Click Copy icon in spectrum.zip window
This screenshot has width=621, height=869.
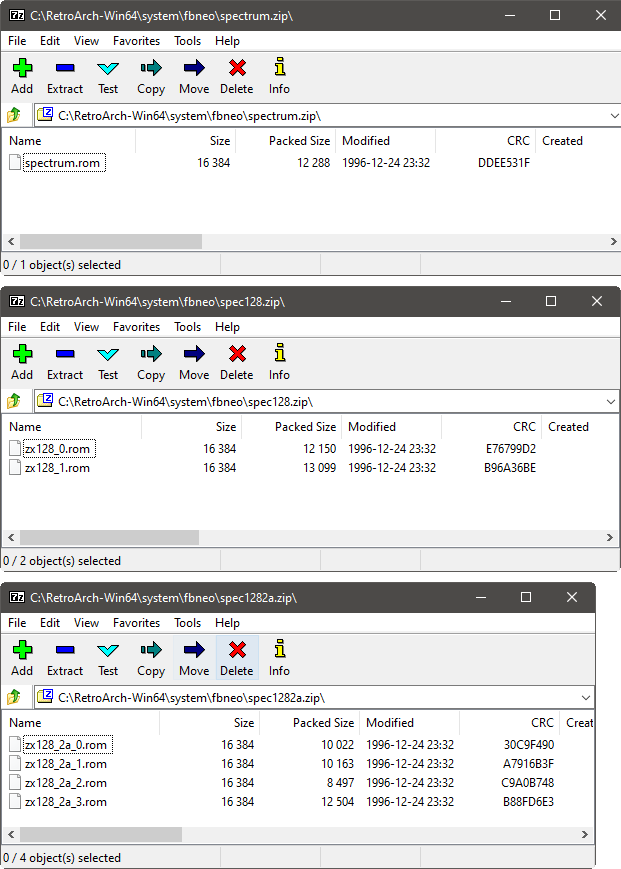pyautogui.click(x=151, y=68)
